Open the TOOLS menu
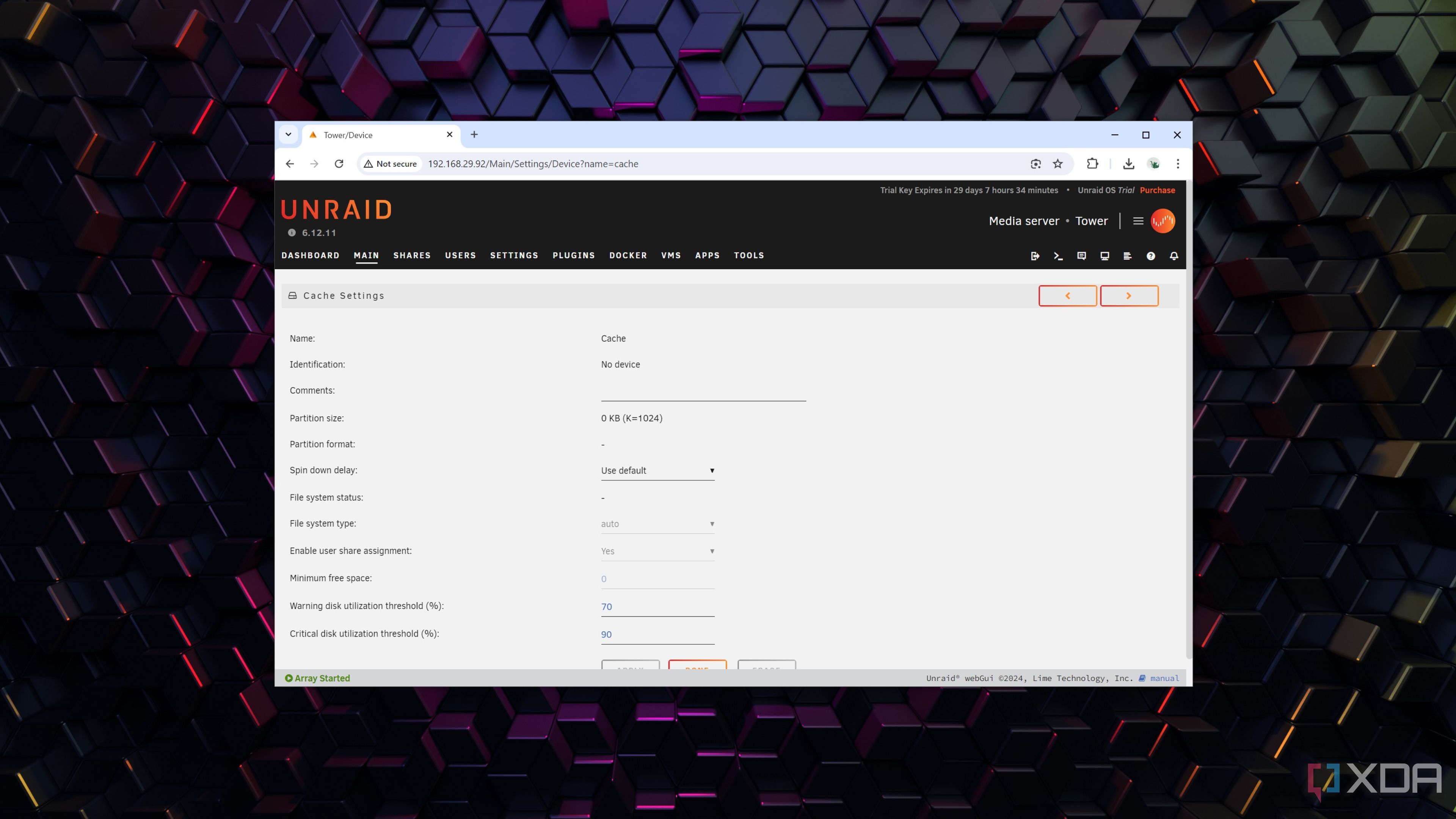Screen dimensions: 1456x819 point(748,256)
